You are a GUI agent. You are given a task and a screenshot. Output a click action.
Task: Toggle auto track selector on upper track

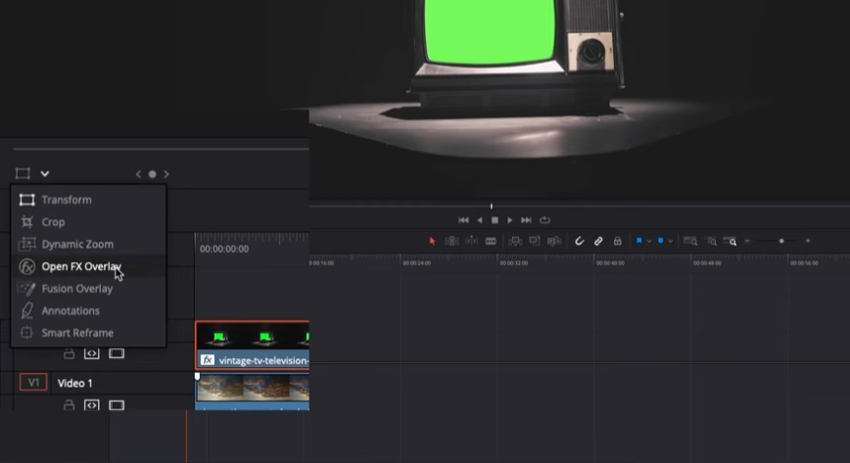92,353
